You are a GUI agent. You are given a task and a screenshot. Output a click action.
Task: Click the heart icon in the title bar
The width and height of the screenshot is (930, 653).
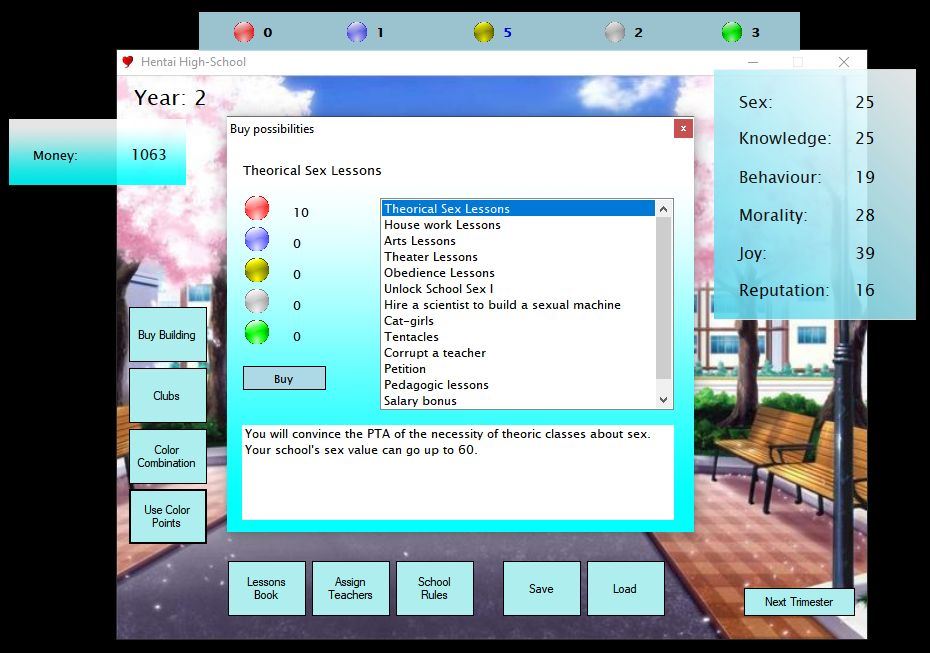128,62
